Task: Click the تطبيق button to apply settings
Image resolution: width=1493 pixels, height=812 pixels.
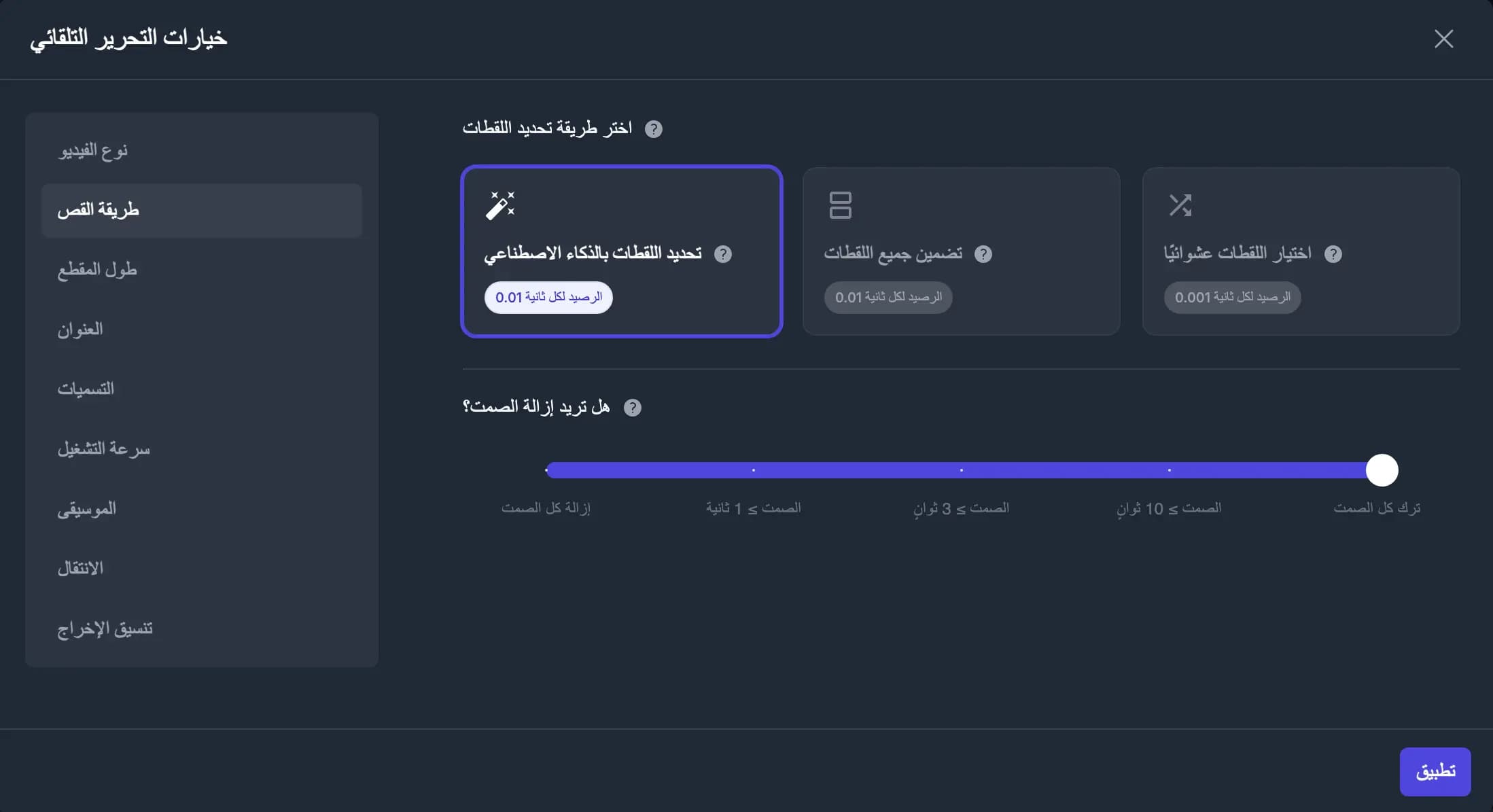Action: (x=1435, y=771)
